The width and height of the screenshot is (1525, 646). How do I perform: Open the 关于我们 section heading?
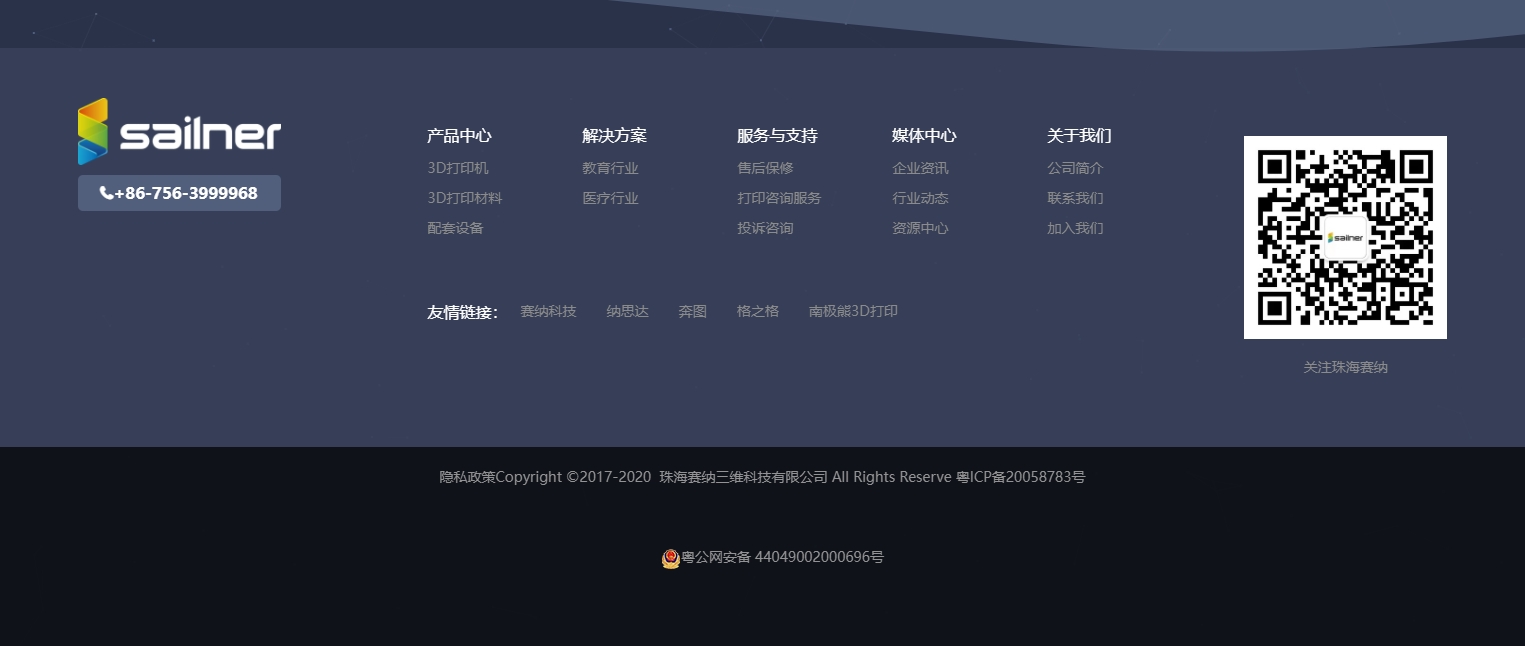[x=1079, y=136]
